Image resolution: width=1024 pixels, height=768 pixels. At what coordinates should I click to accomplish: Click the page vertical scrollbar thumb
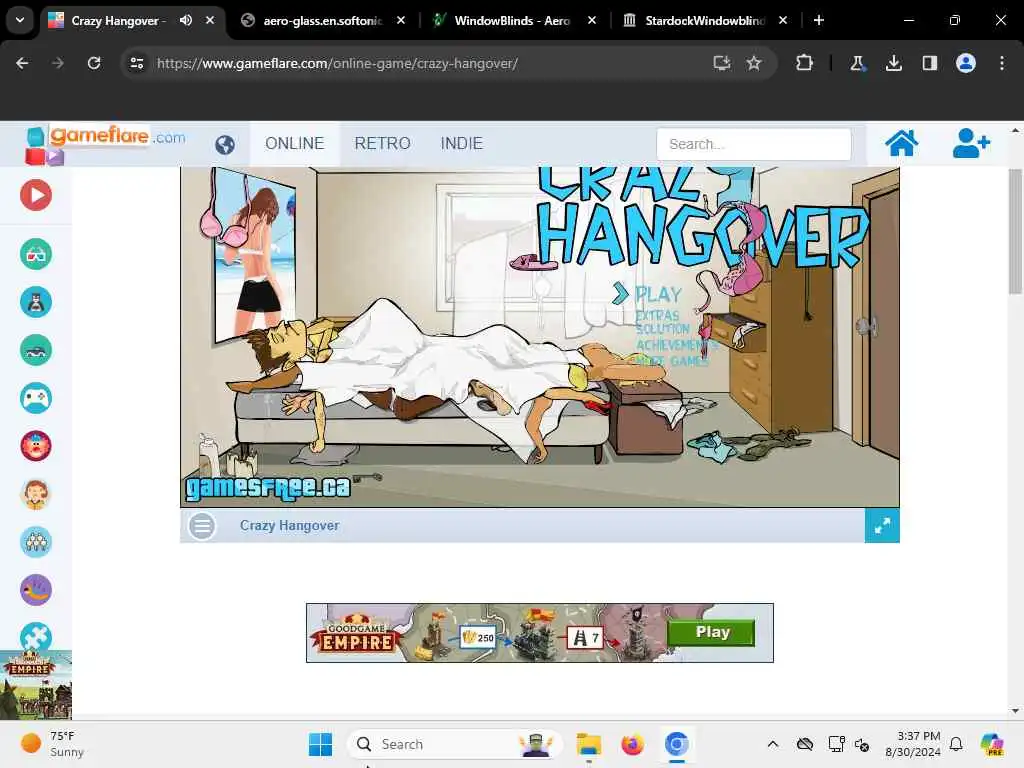tap(1015, 231)
